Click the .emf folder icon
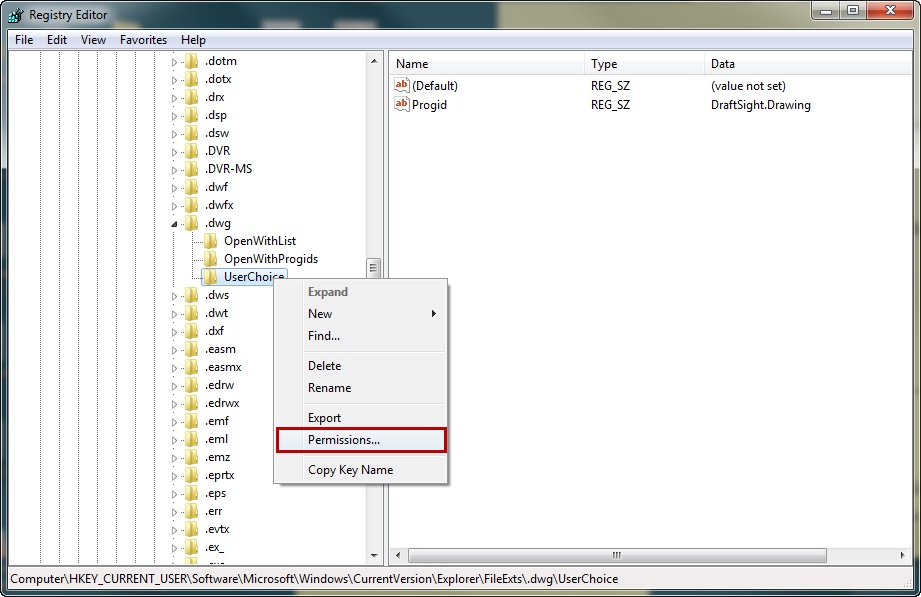This screenshot has height=597, width=921. [x=191, y=421]
